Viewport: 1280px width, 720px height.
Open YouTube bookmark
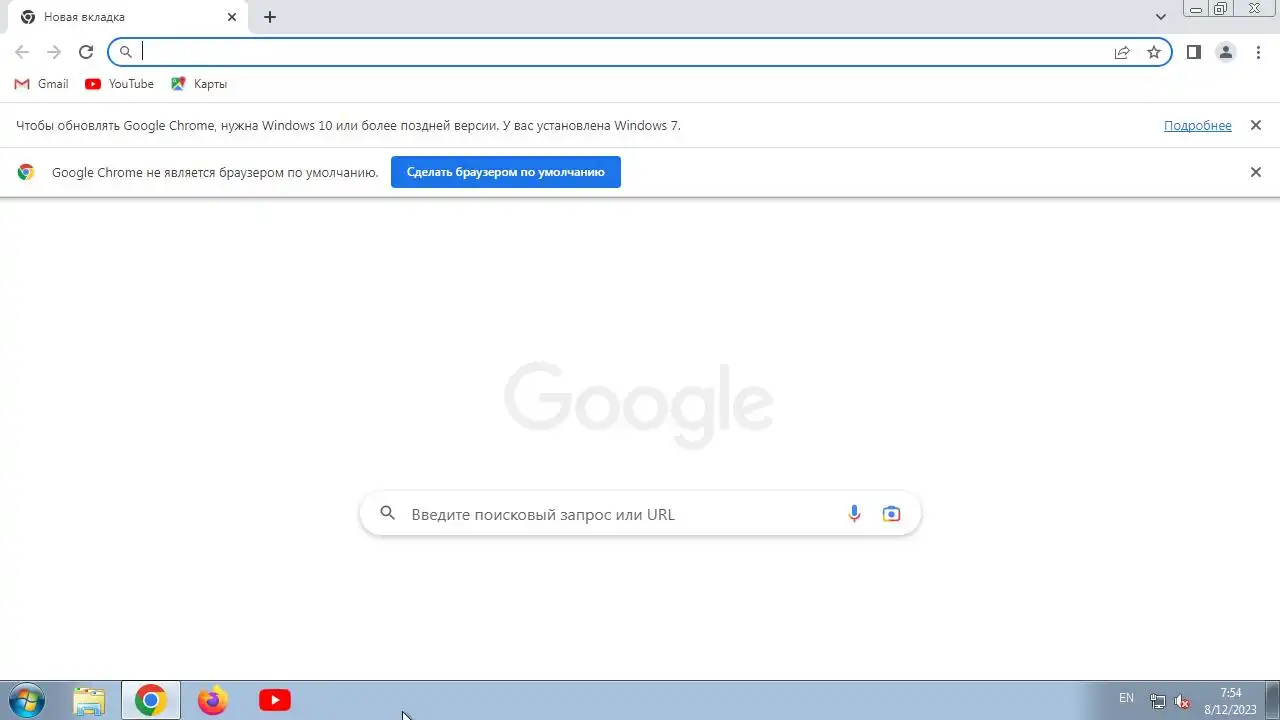[120, 84]
